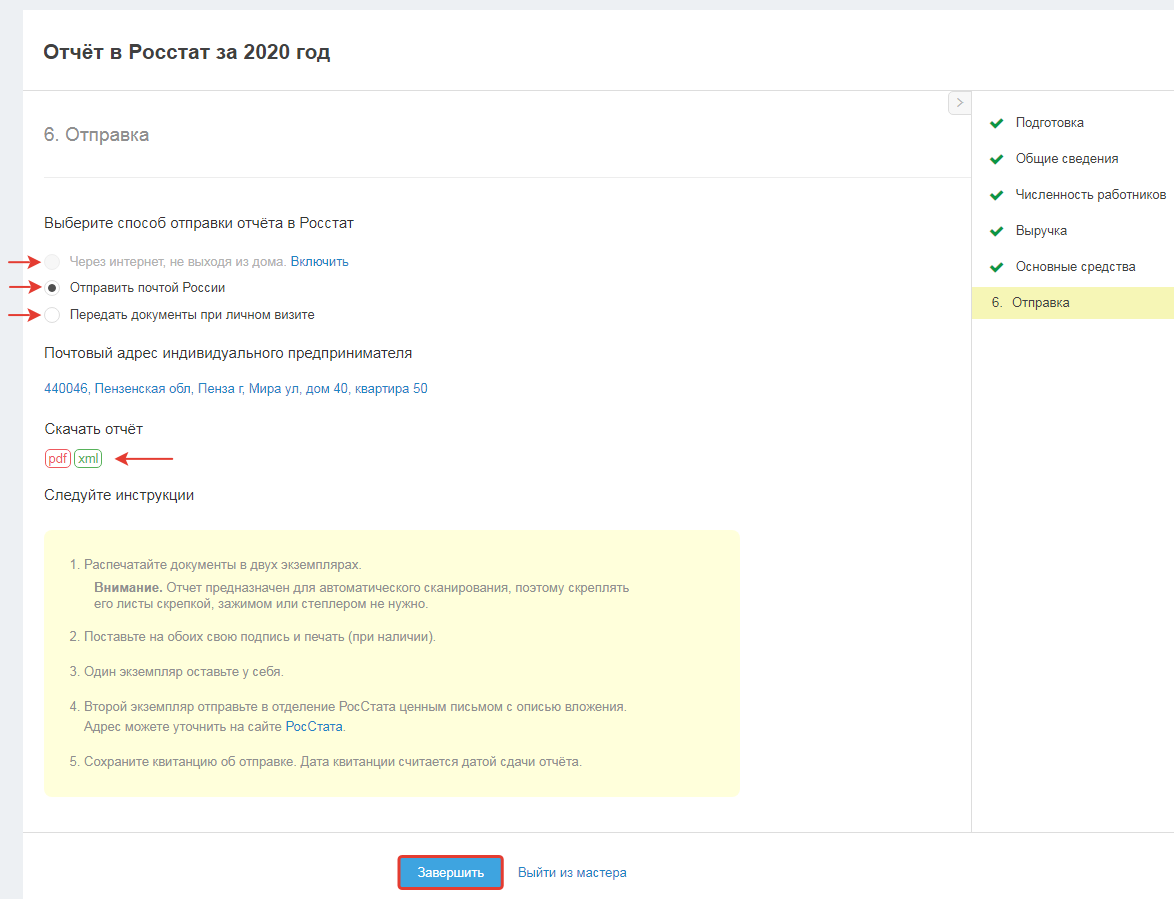Click the green checkmark beside Подготовка

(996, 123)
